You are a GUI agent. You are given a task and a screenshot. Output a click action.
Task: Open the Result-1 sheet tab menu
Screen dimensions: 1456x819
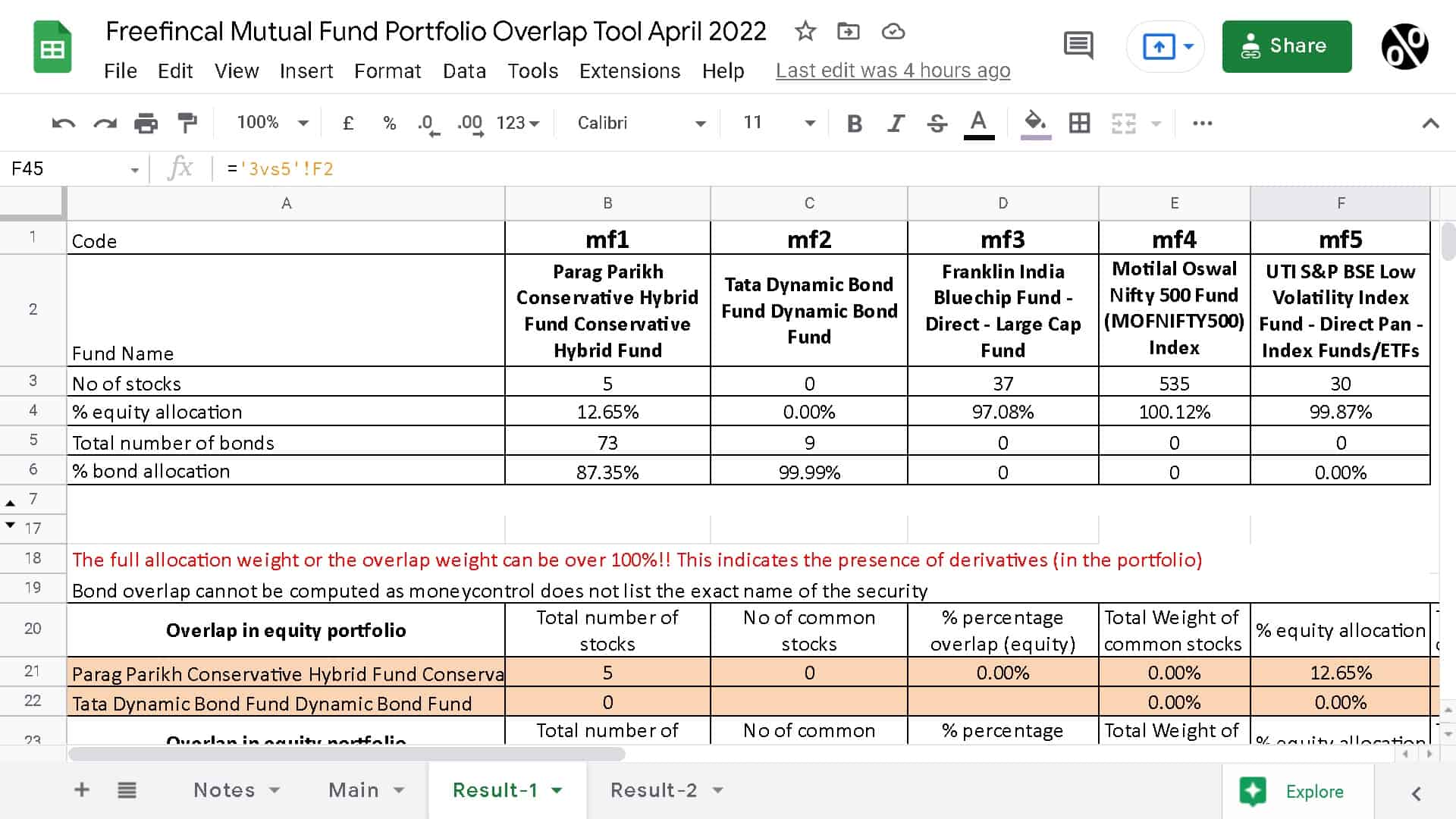coord(559,789)
